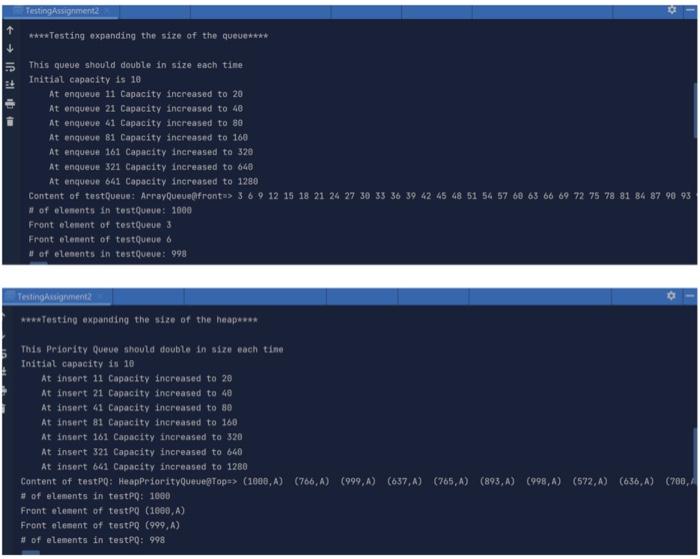Click line 'At enqueue 41 Capacity increased to 80'
Viewport: 700px width, 559px height.
tap(146, 123)
